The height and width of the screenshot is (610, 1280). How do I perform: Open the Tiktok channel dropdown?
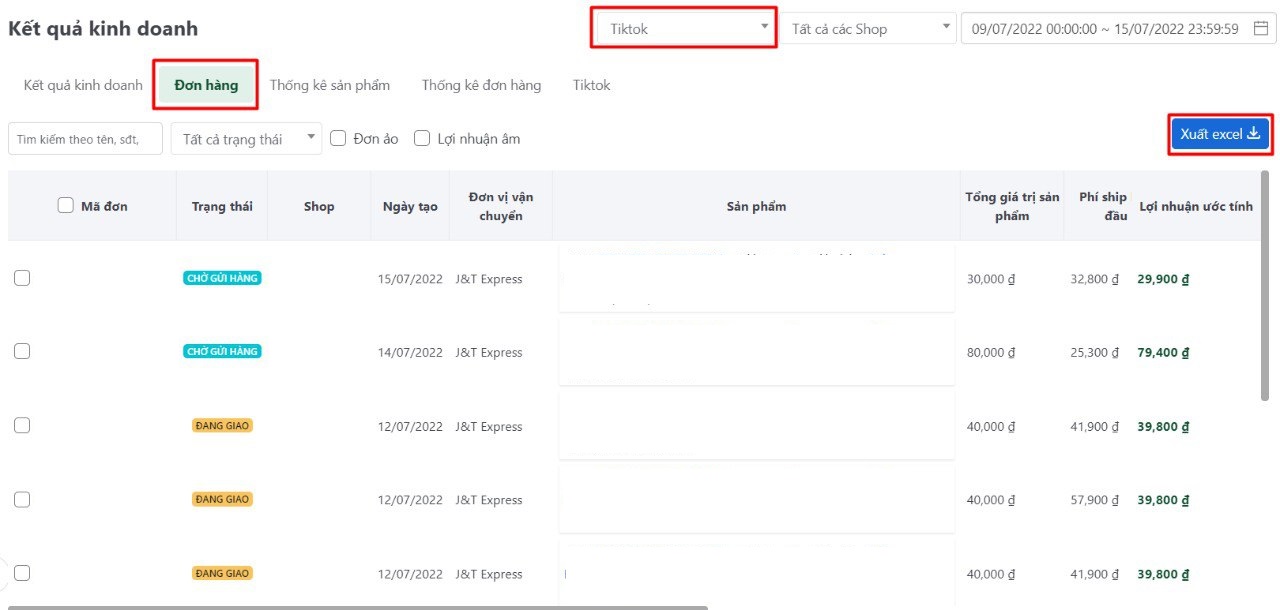[684, 29]
